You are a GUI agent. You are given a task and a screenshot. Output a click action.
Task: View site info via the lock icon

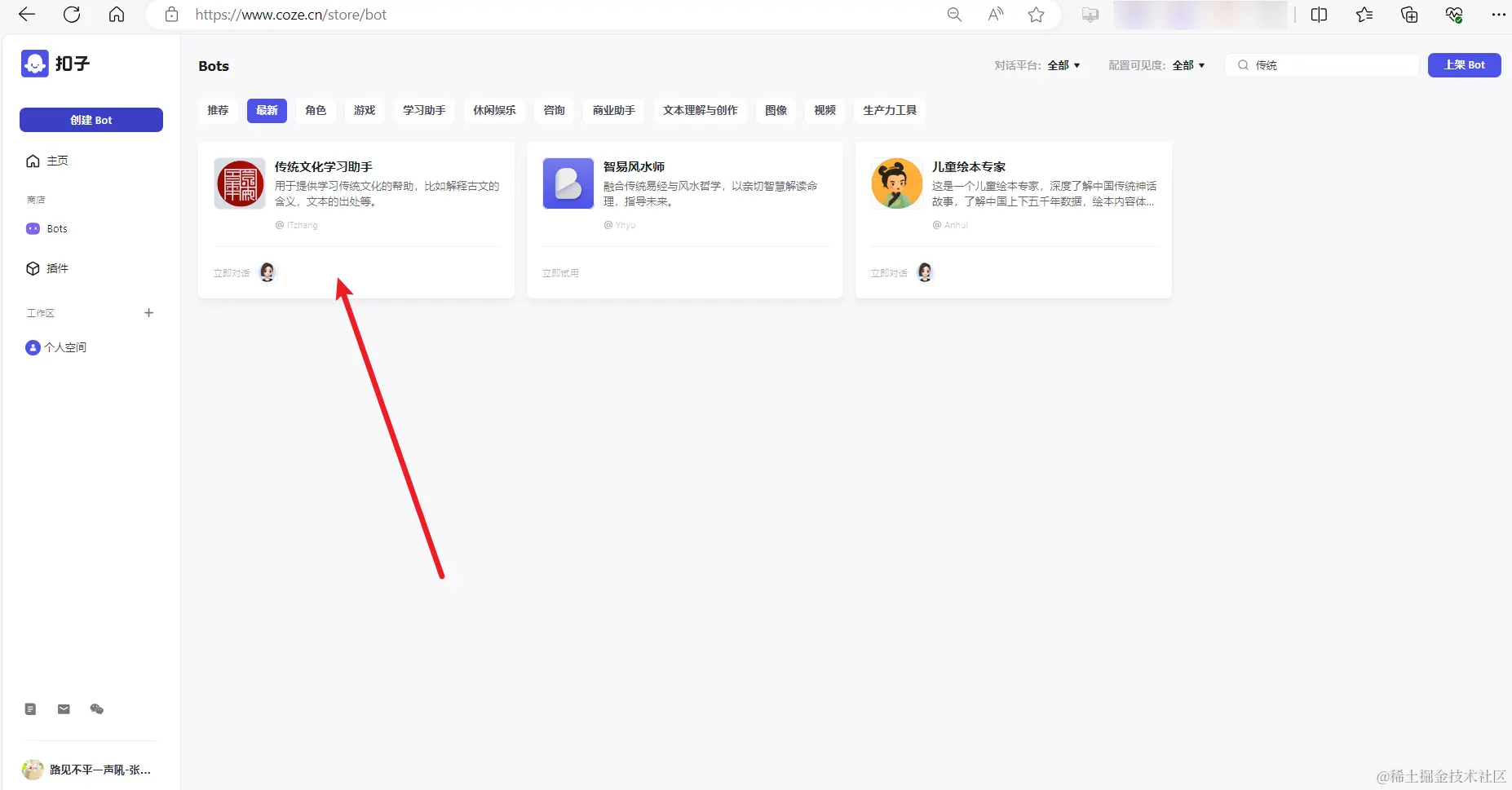tap(171, 15)
